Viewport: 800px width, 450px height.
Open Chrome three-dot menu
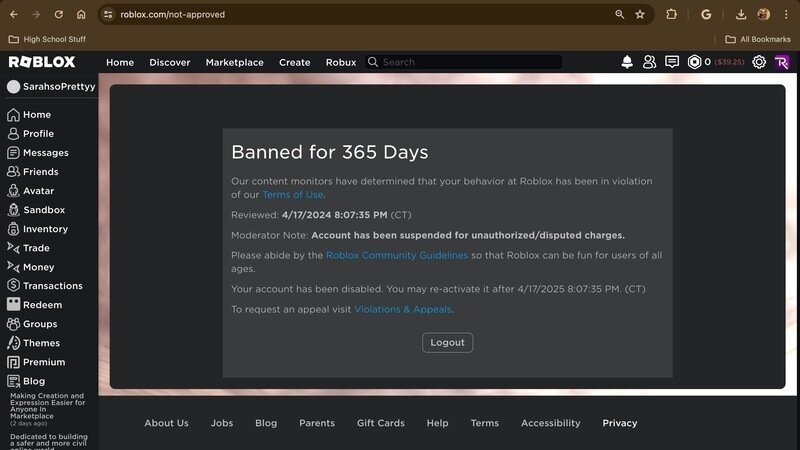click(x=786, y=14)
